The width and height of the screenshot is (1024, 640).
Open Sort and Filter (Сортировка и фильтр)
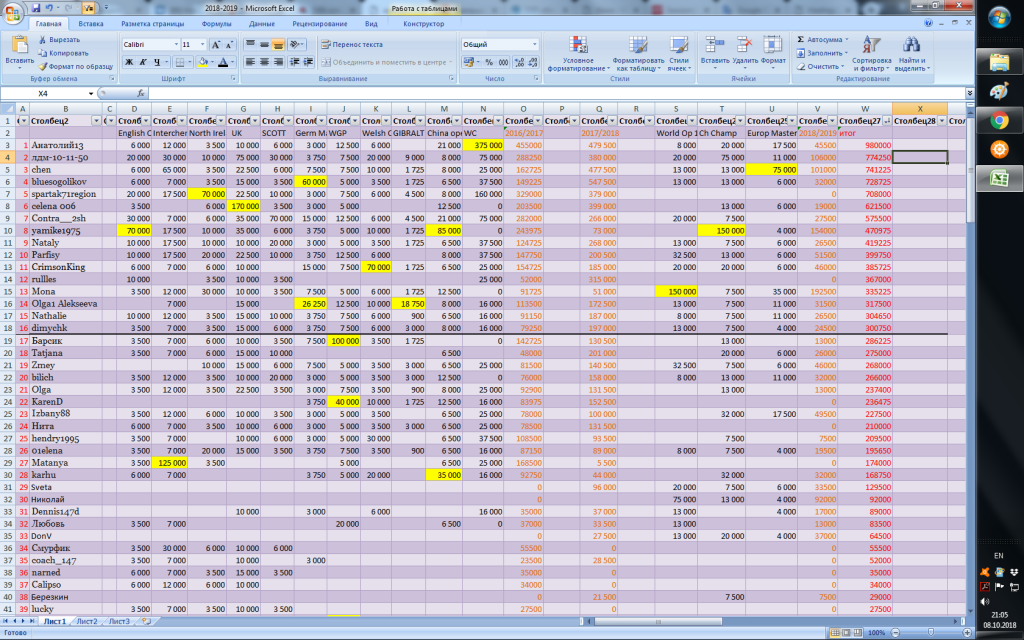click(x=872, y=45)
